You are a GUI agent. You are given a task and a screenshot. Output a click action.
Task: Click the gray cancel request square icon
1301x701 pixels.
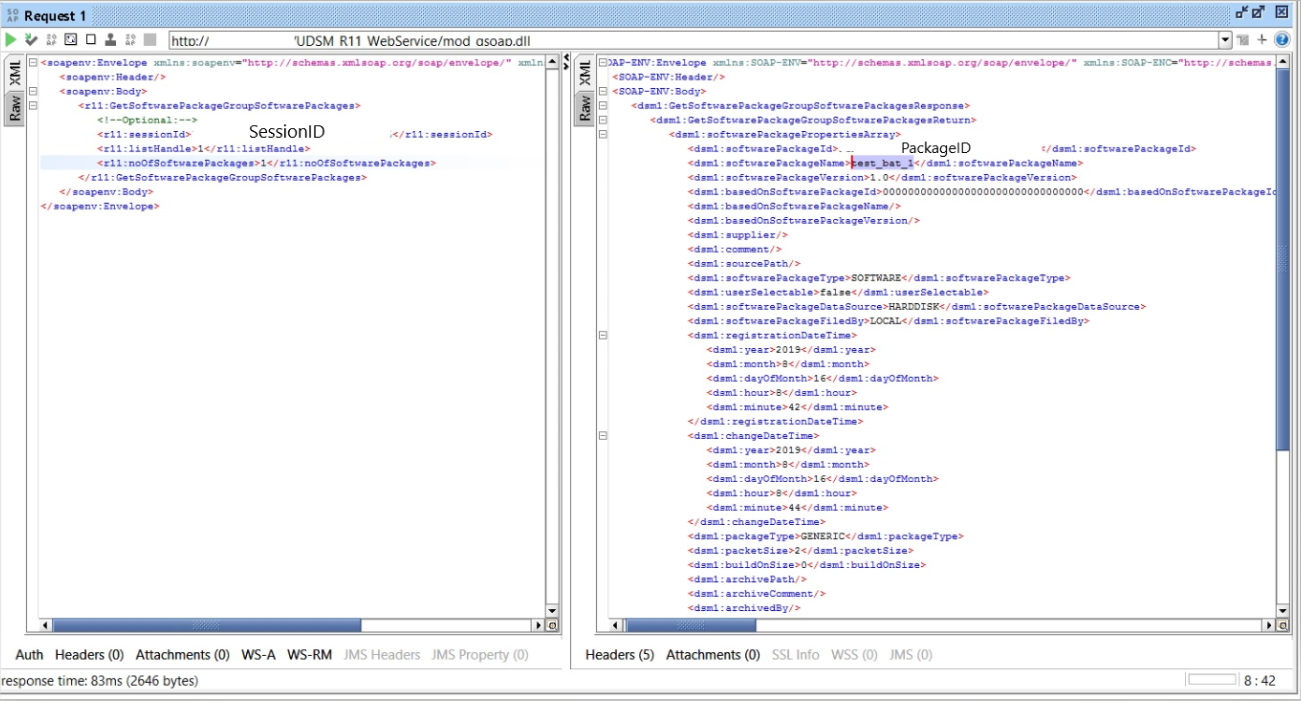tap(150, 40)
